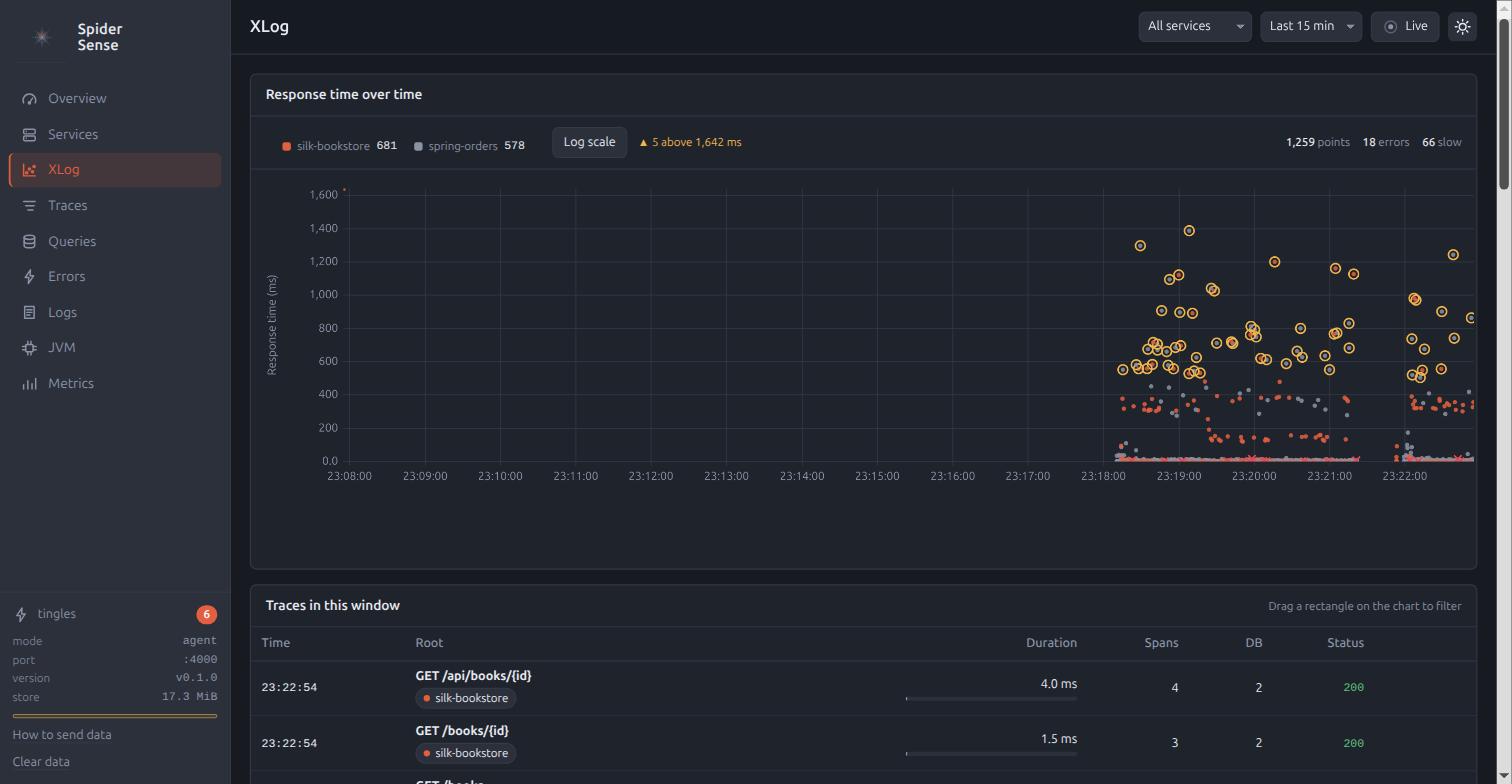Click the Spider Sense logo icon
Screen dimensions: 1512x784
click(42, 37)
